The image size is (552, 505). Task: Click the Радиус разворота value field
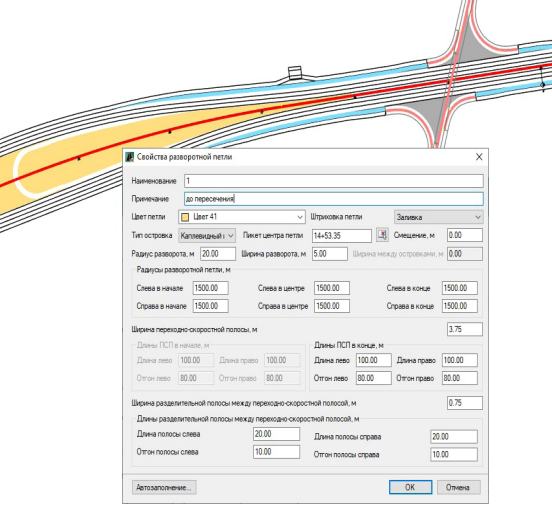tap(218, 254)
